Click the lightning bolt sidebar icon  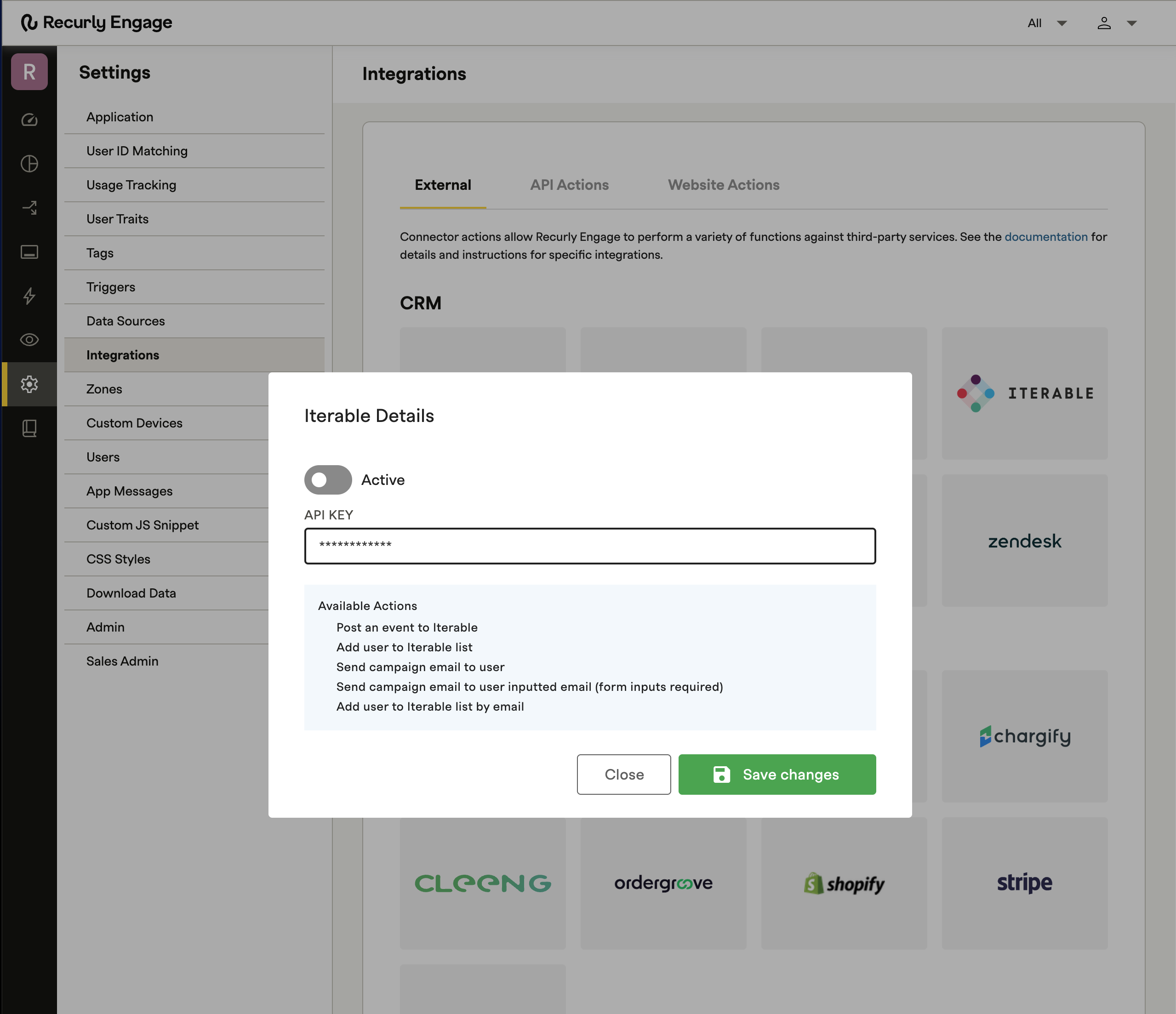click(29, 296)
